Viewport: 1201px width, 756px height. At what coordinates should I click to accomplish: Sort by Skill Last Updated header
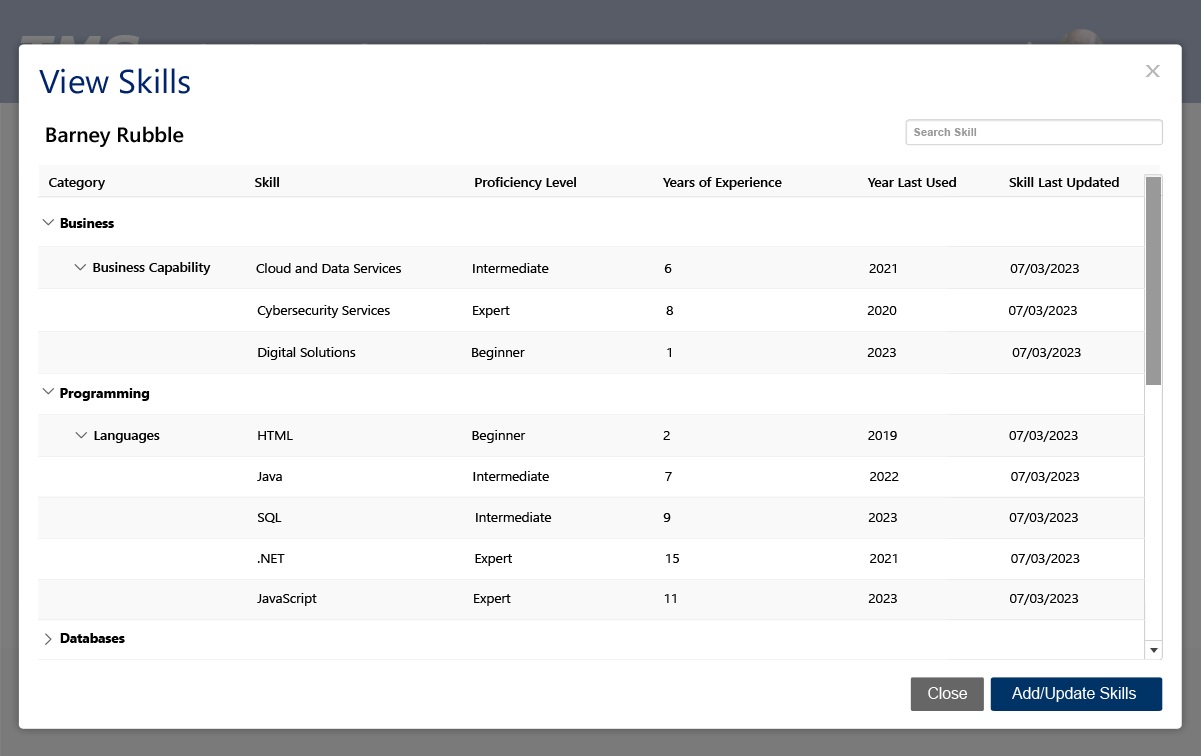pos(1063,183)
